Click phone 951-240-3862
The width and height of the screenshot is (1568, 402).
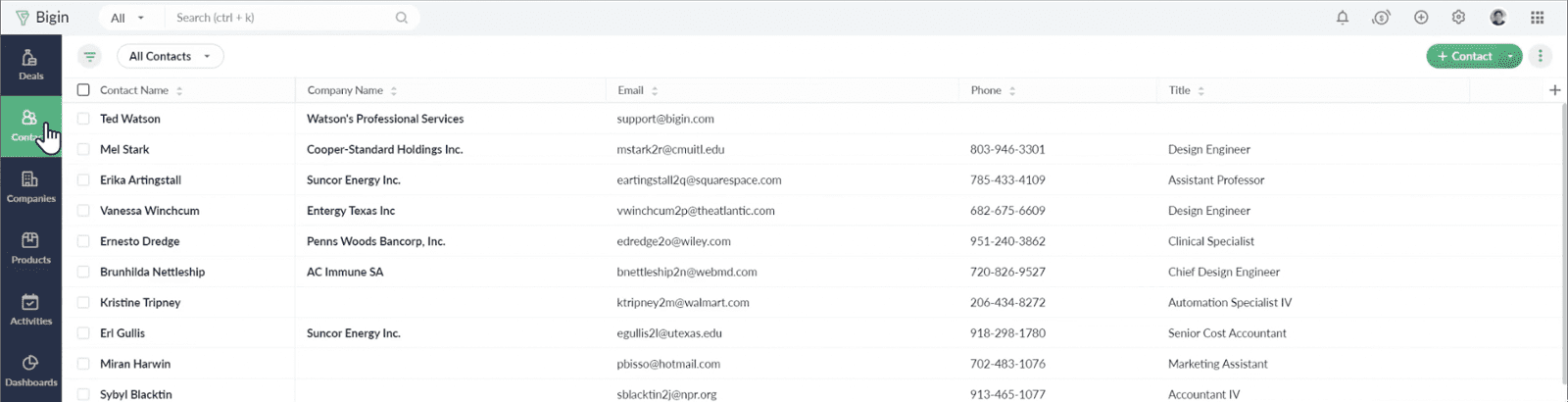[1007, 241]
